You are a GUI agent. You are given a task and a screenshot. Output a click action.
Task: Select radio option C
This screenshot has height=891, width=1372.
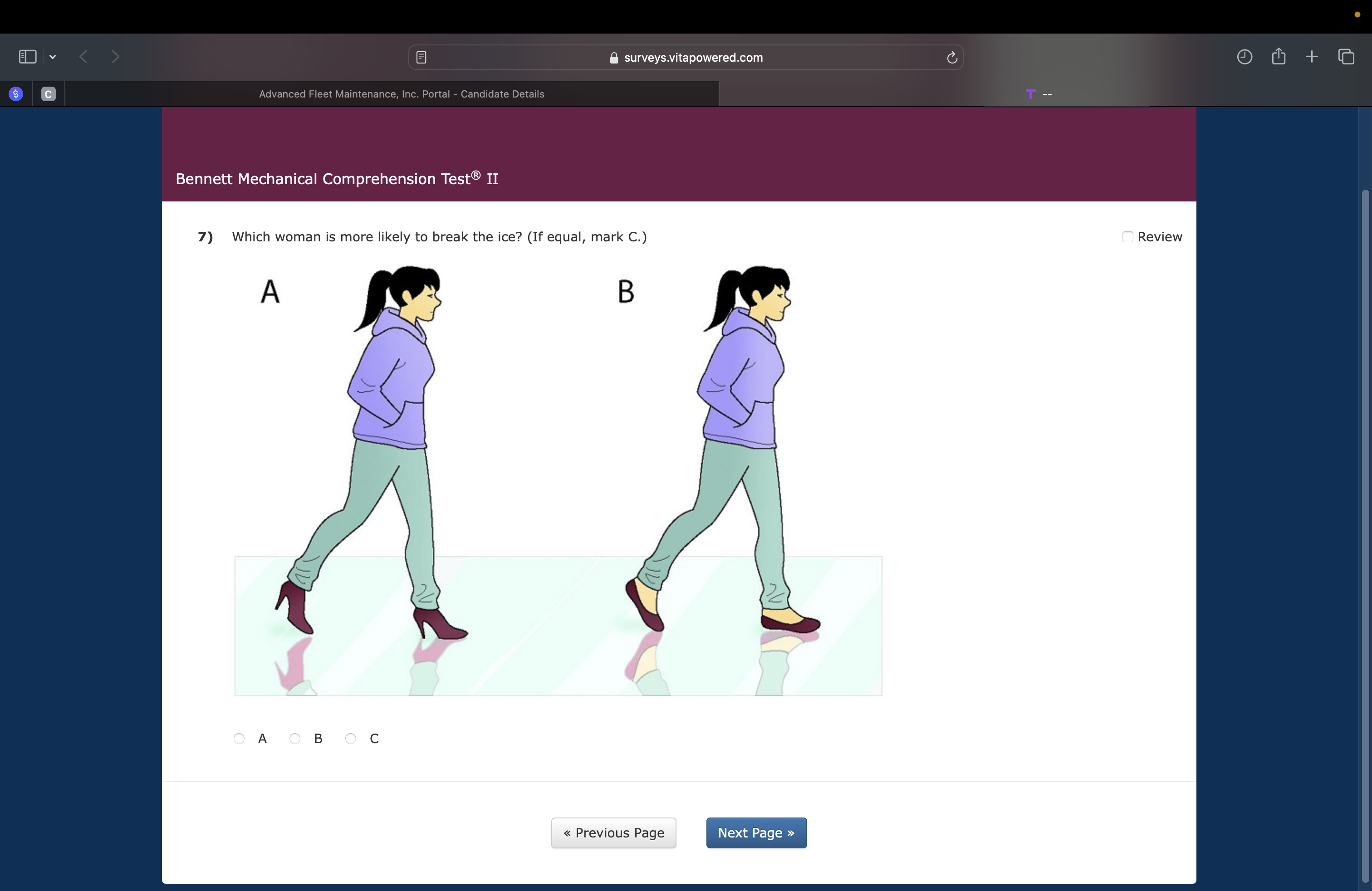pos(351,738)
